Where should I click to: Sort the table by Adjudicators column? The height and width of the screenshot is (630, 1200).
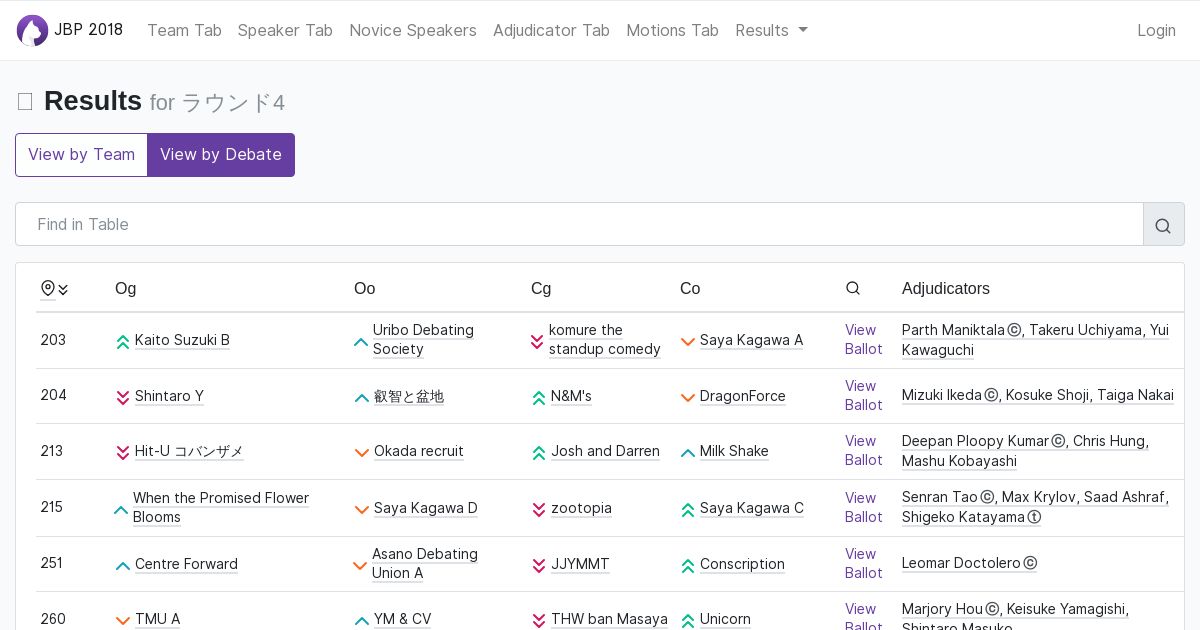click(x=945, y=289)
